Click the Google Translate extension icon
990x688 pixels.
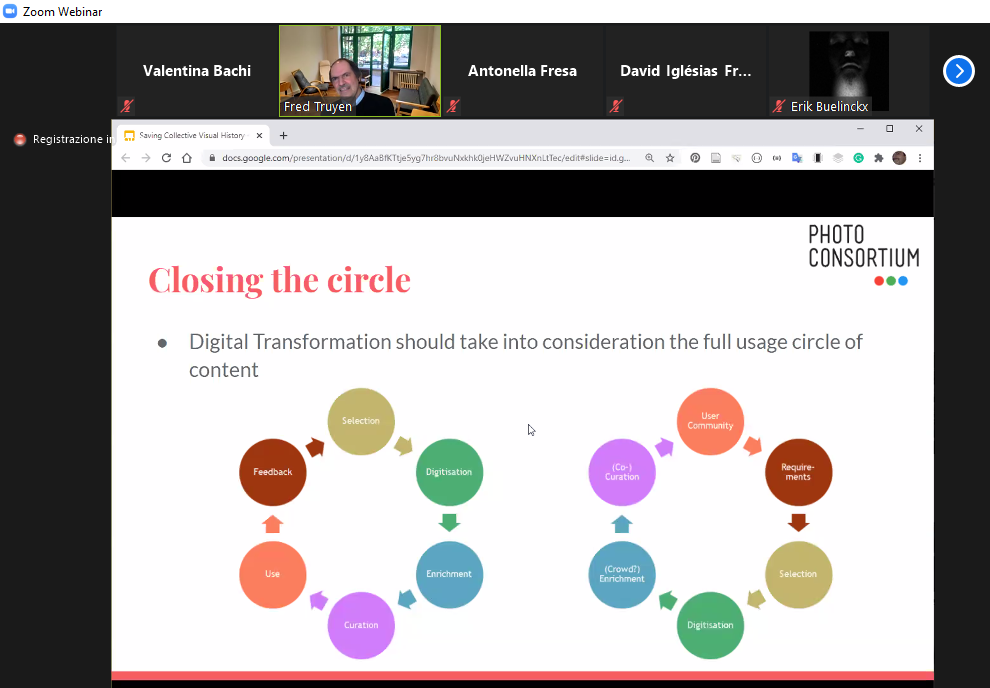(x=797, y=158)
